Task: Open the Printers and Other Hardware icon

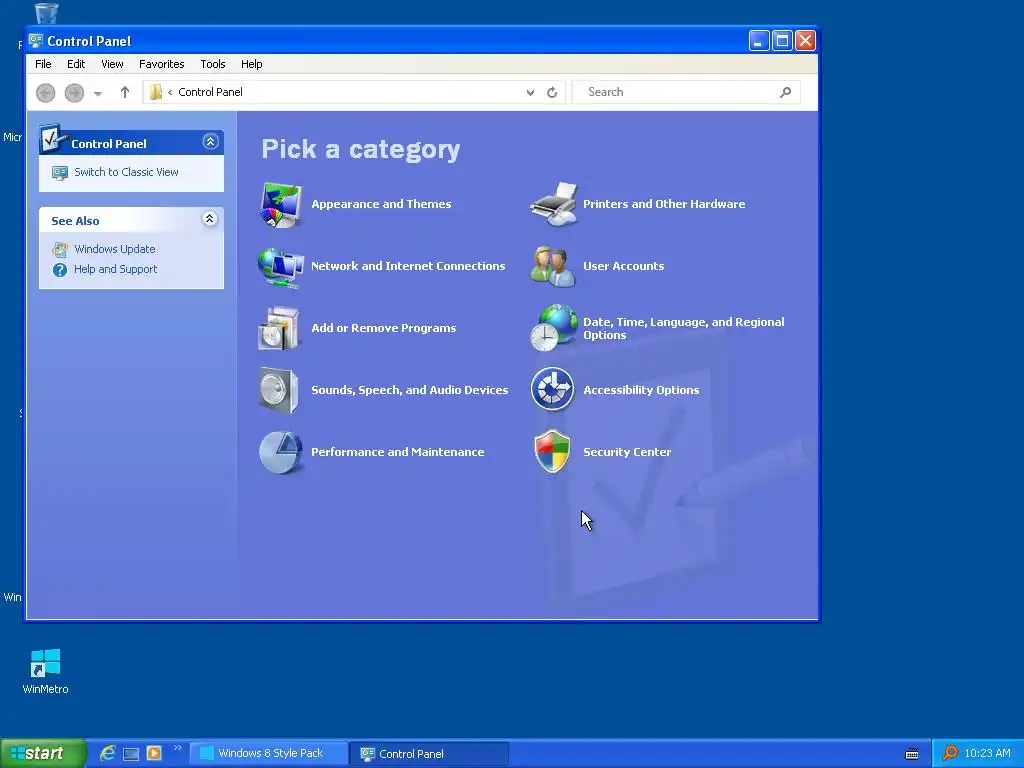Action: pyautogui.click(x=554, y=204)
